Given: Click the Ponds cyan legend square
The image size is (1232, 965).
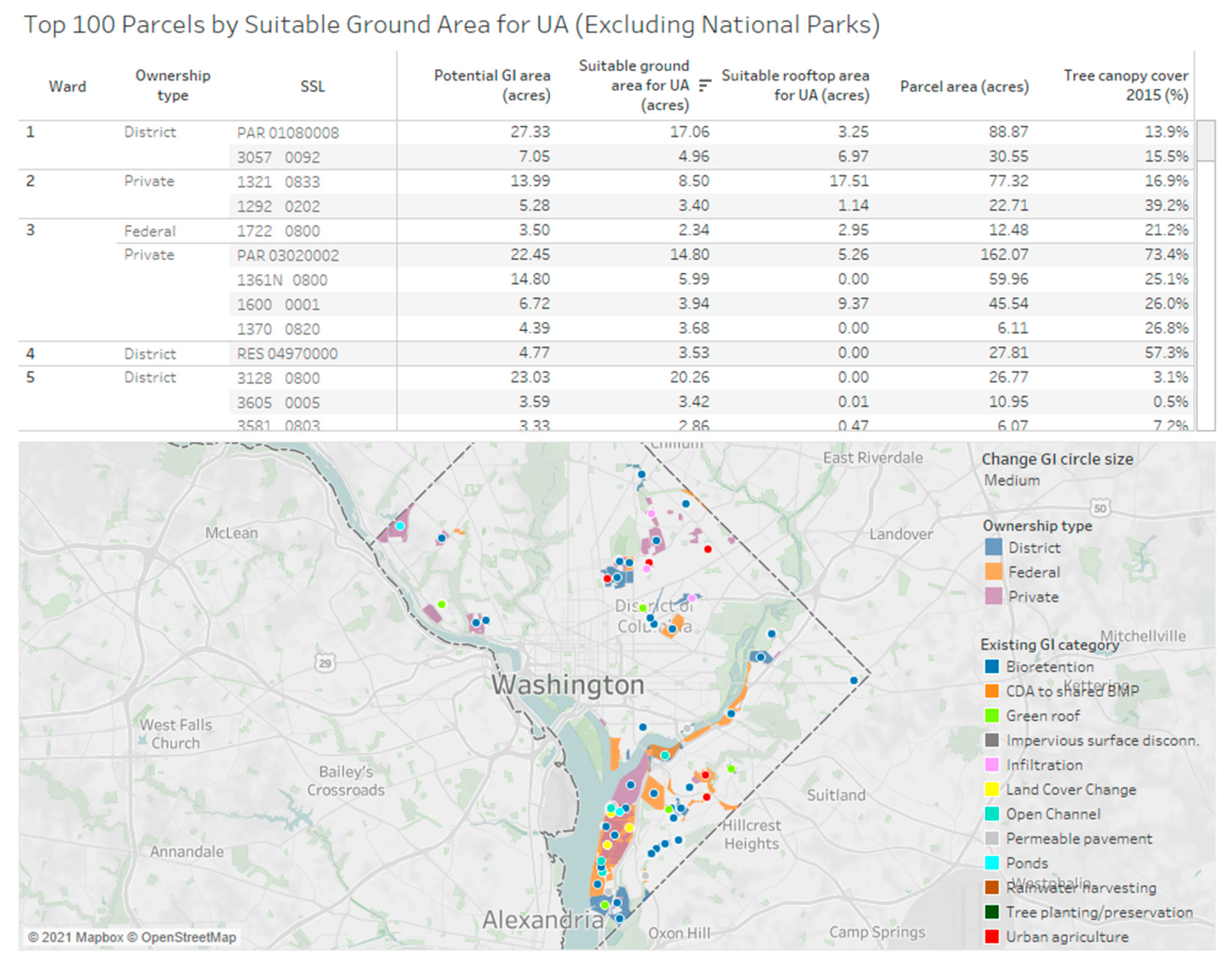Looking at the screenshot, I should point(991,863).
